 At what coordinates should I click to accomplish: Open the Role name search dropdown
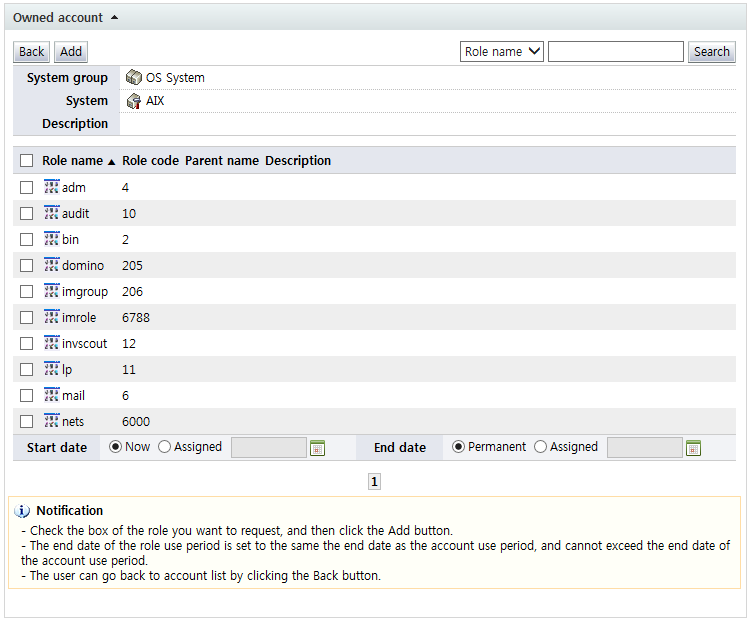coord(501,52)
